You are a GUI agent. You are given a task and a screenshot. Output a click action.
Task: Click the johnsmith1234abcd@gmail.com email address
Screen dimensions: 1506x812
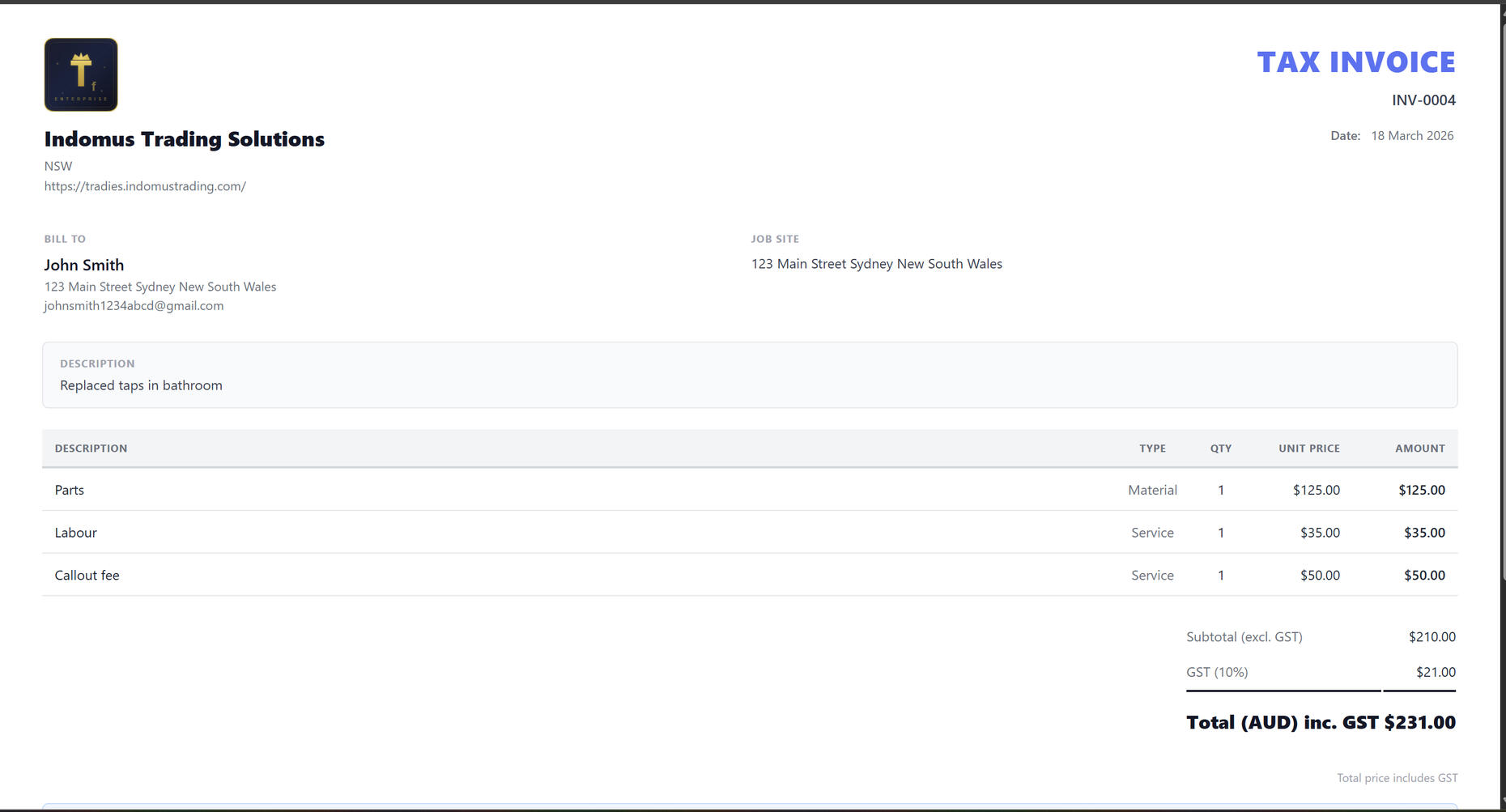pyautogui.click(x=134, y=306)
